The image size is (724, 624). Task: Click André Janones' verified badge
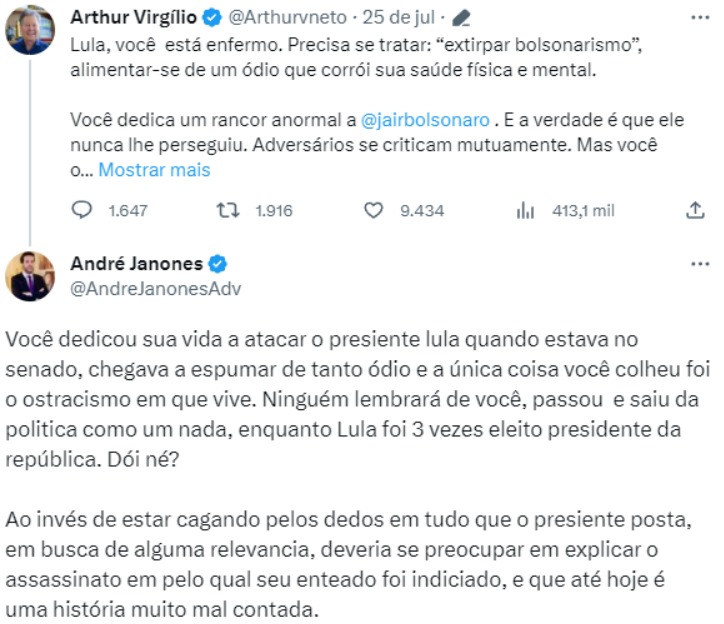point(217,264)
